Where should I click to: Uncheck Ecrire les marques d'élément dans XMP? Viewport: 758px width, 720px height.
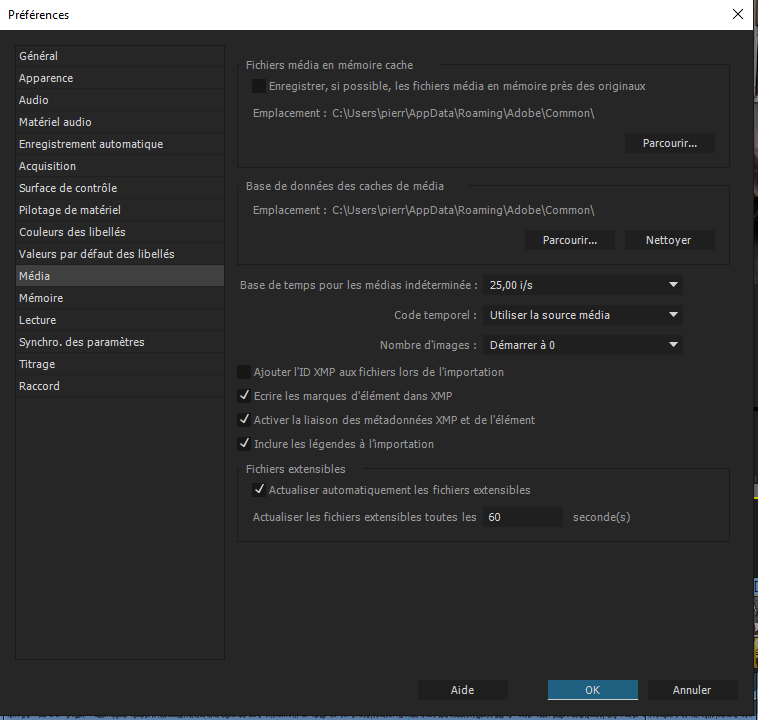pos(243,396)
